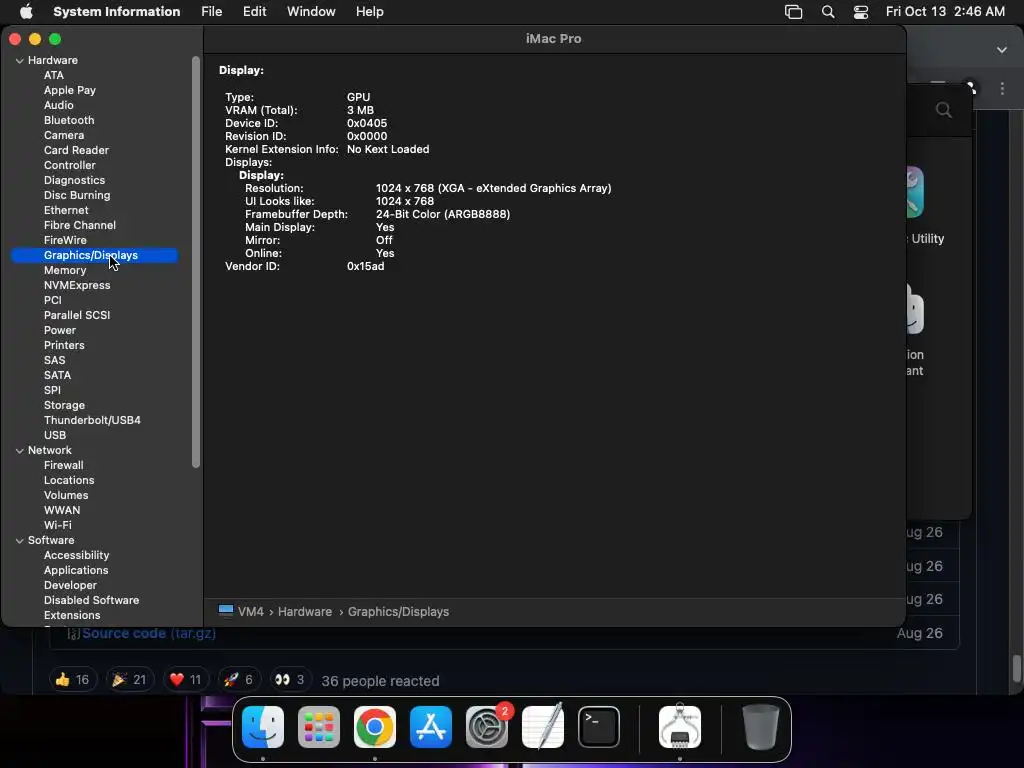This screenshot has height=768, width=1024.
Task: Click the background page vertical scrollbar
Action: click(x=1016, y=668)
